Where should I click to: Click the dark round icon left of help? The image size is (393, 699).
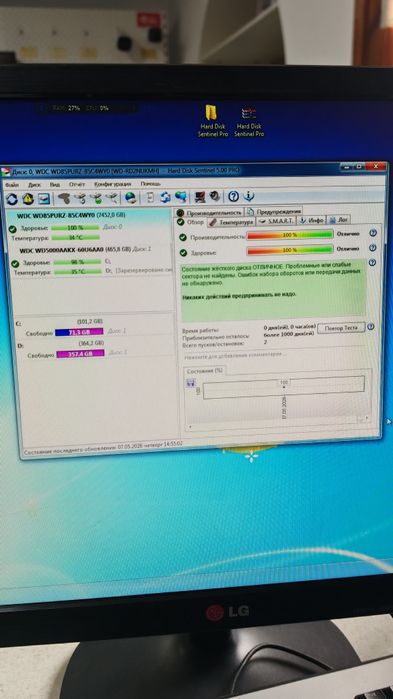pyautogui.click(x=215, y=196)
